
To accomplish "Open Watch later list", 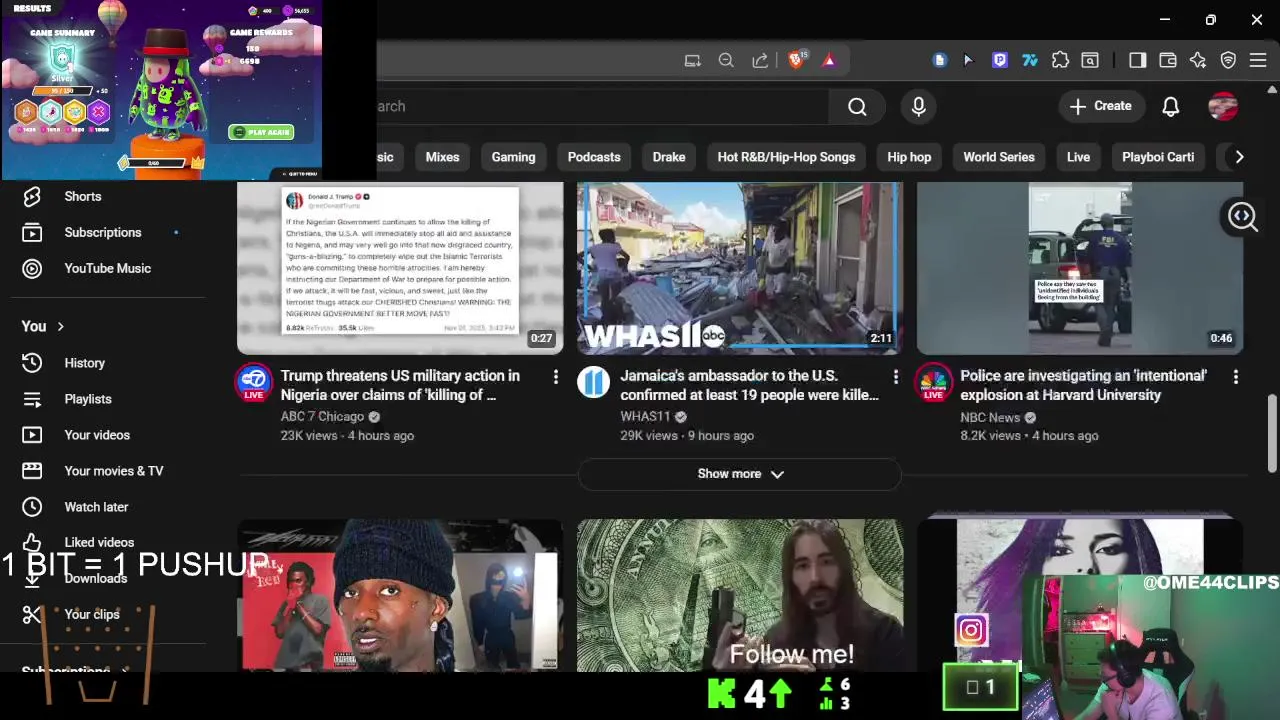I will pos(96,507).
